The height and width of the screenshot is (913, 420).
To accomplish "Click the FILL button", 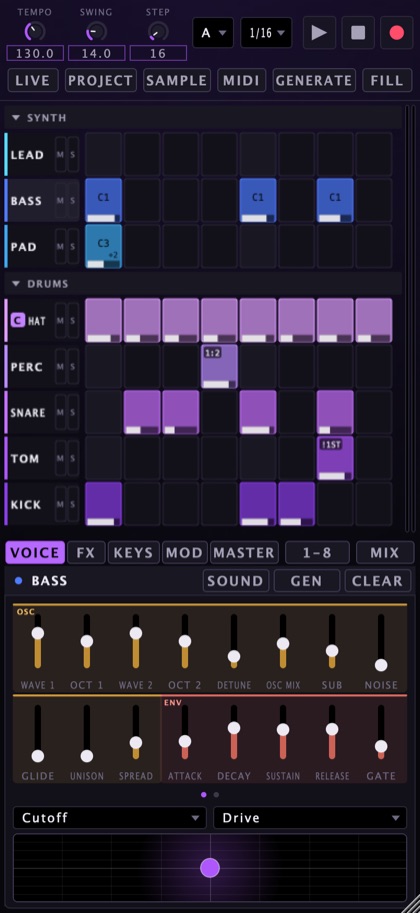I will coord(387,80).
